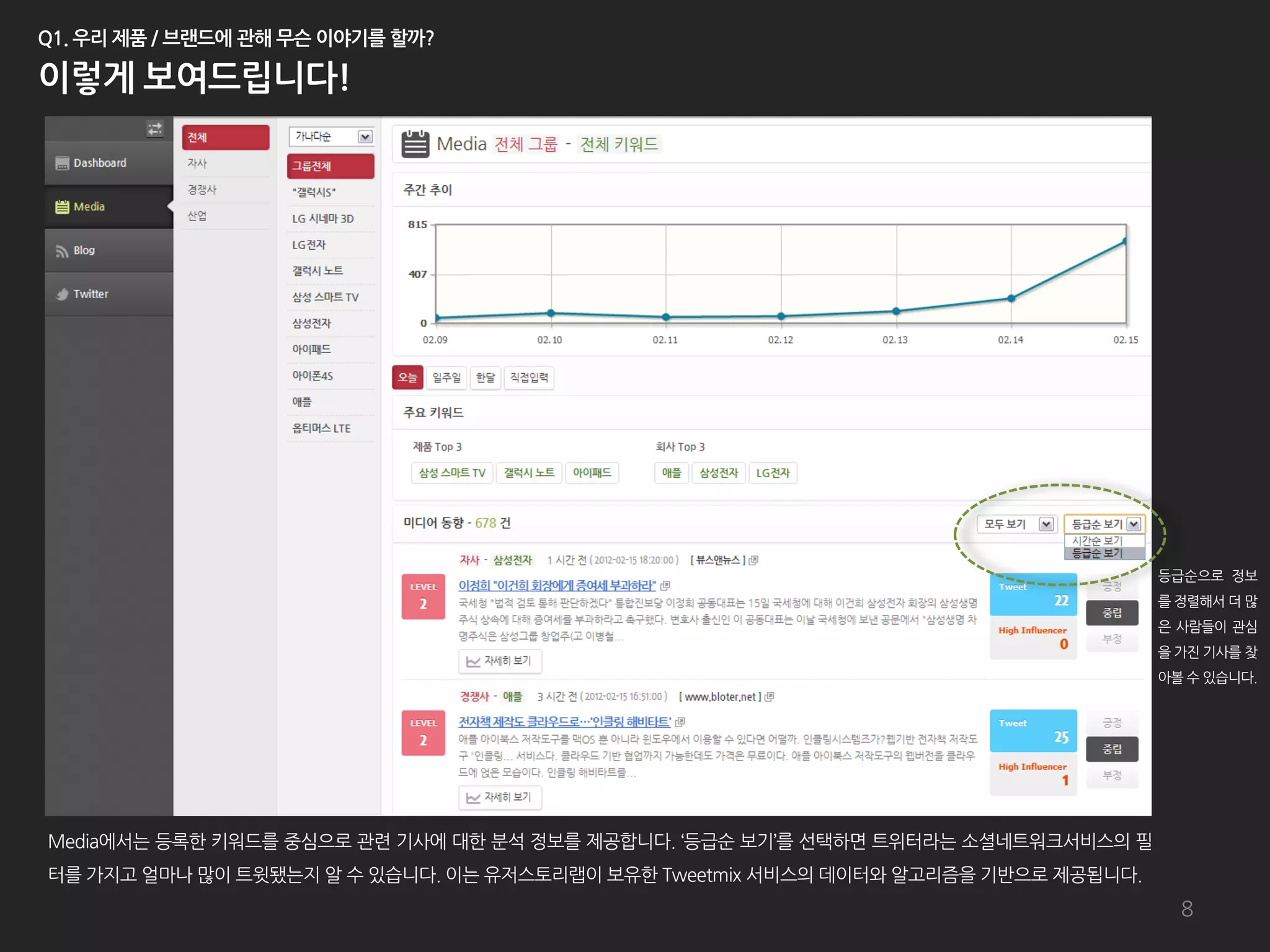
Task: Set 부정 sentiment for 애플 article
Action: (1112, 775)
